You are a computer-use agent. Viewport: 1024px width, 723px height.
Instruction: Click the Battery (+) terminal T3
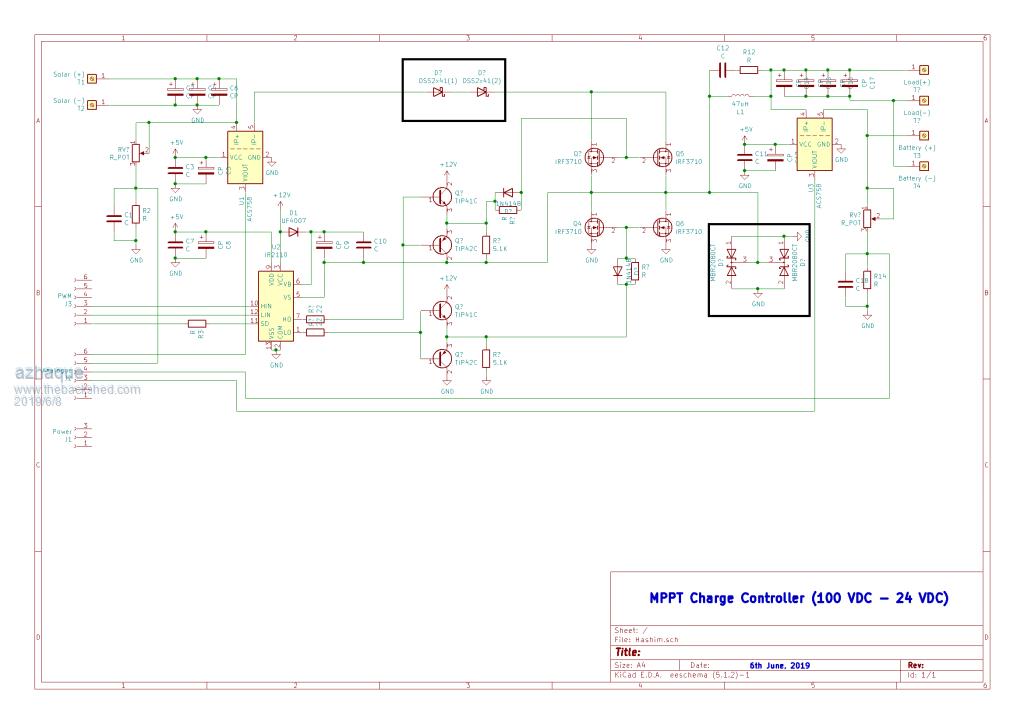pyautogui.click(x=924, y=138)
